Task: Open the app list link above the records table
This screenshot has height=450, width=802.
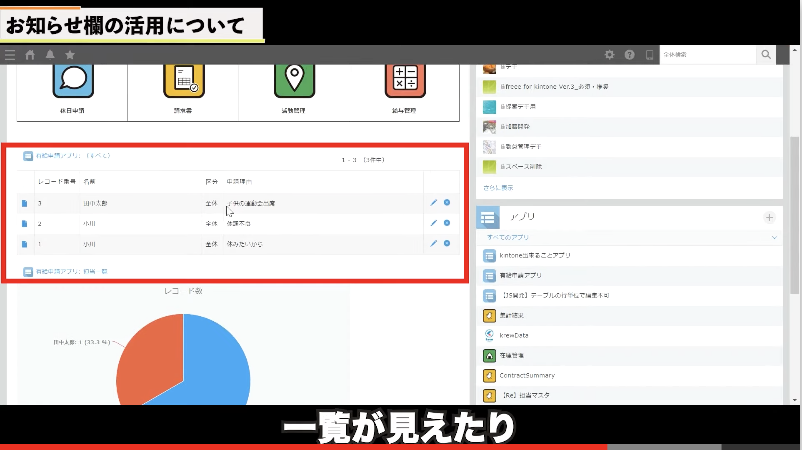Action: (x=73, y=155)
